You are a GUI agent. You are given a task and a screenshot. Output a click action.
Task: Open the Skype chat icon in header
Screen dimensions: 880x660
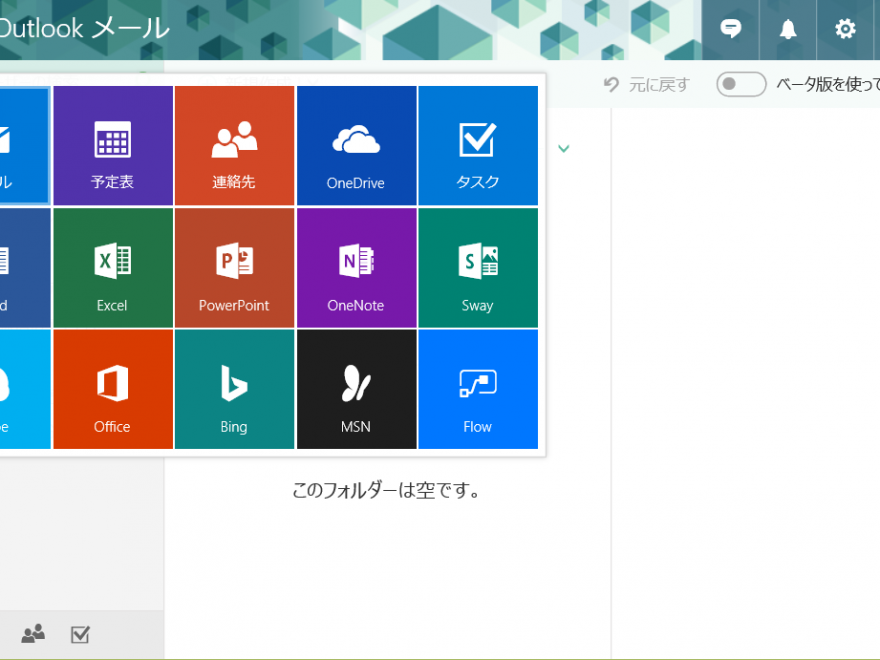point(730,29)
